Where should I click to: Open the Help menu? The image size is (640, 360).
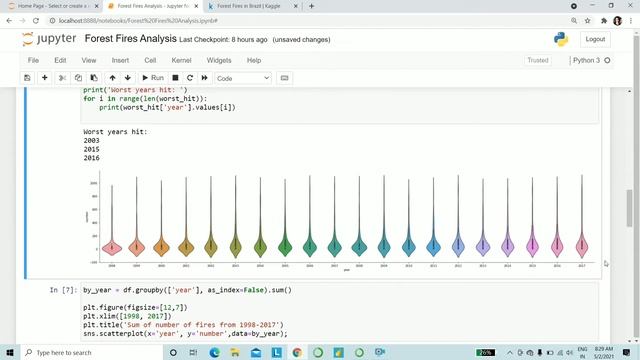tap(254, 60)
